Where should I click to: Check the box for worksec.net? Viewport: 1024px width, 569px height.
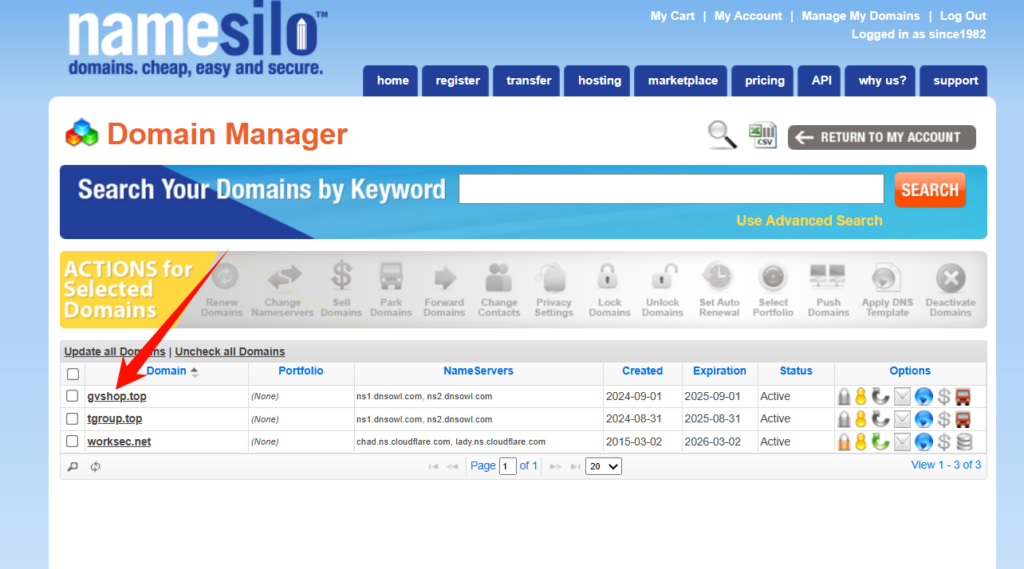[x=72, y=441]
